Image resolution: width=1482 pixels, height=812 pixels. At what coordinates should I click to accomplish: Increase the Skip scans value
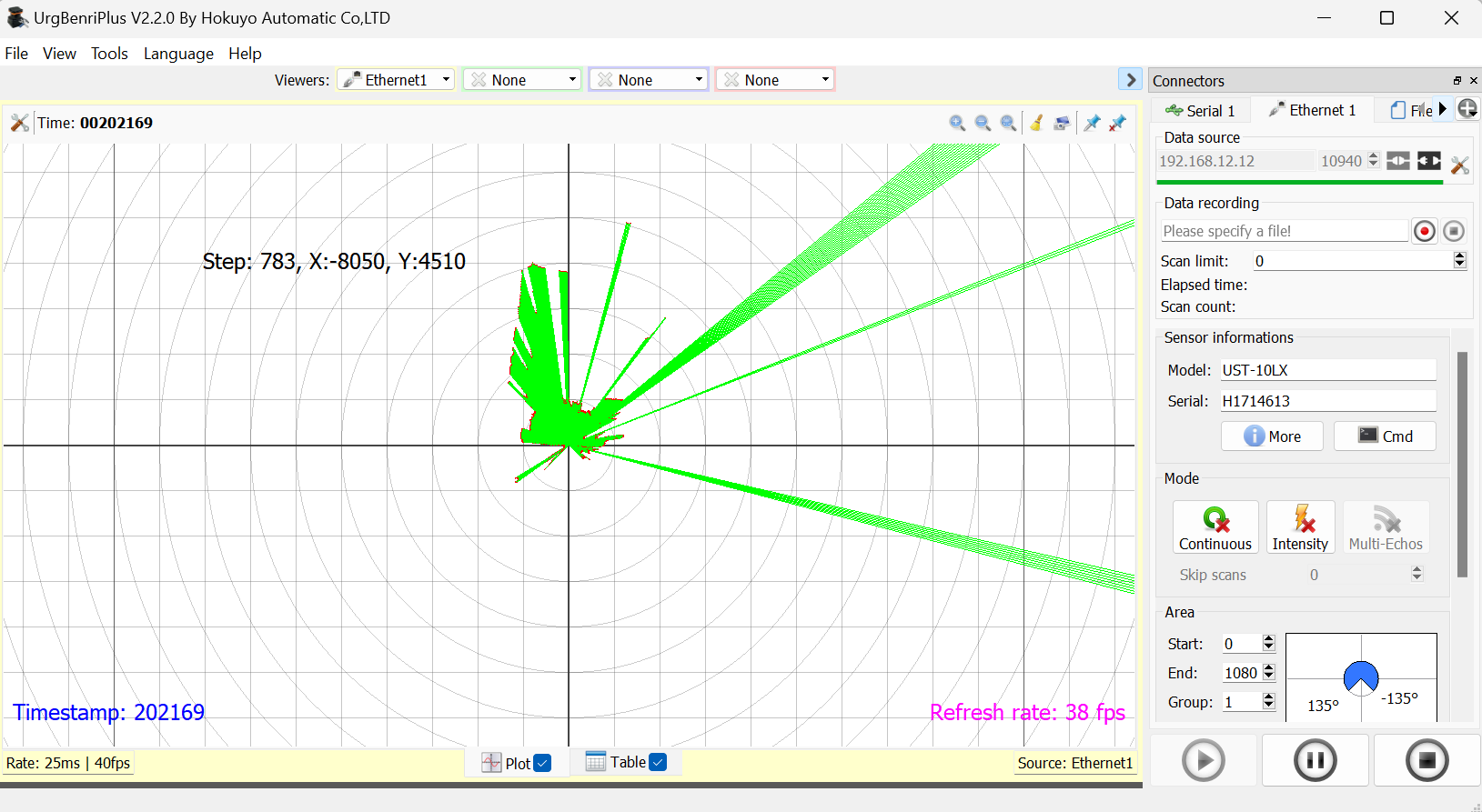pos(1416,570)
